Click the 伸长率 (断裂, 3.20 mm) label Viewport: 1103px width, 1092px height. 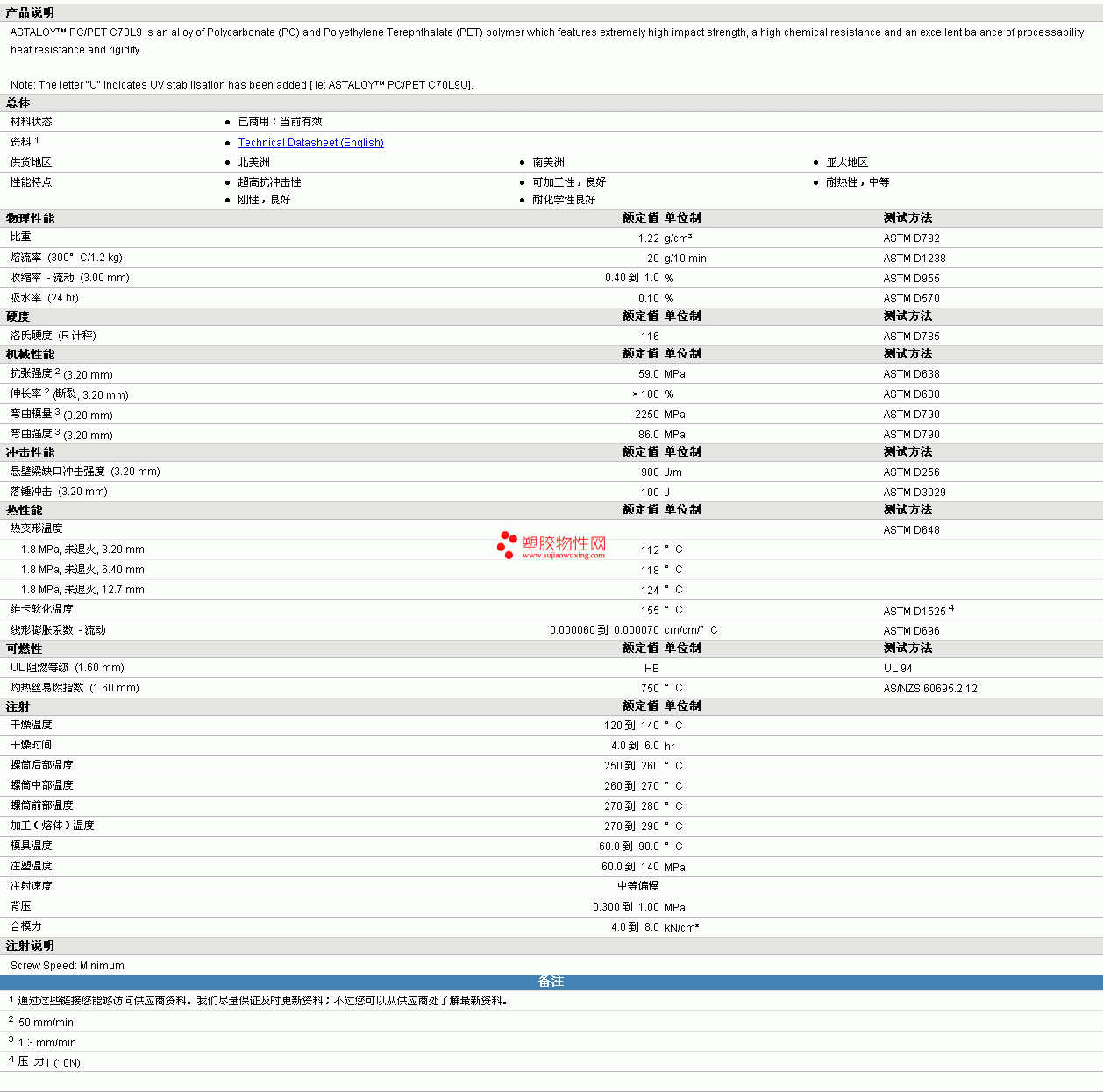pos(69,394)
